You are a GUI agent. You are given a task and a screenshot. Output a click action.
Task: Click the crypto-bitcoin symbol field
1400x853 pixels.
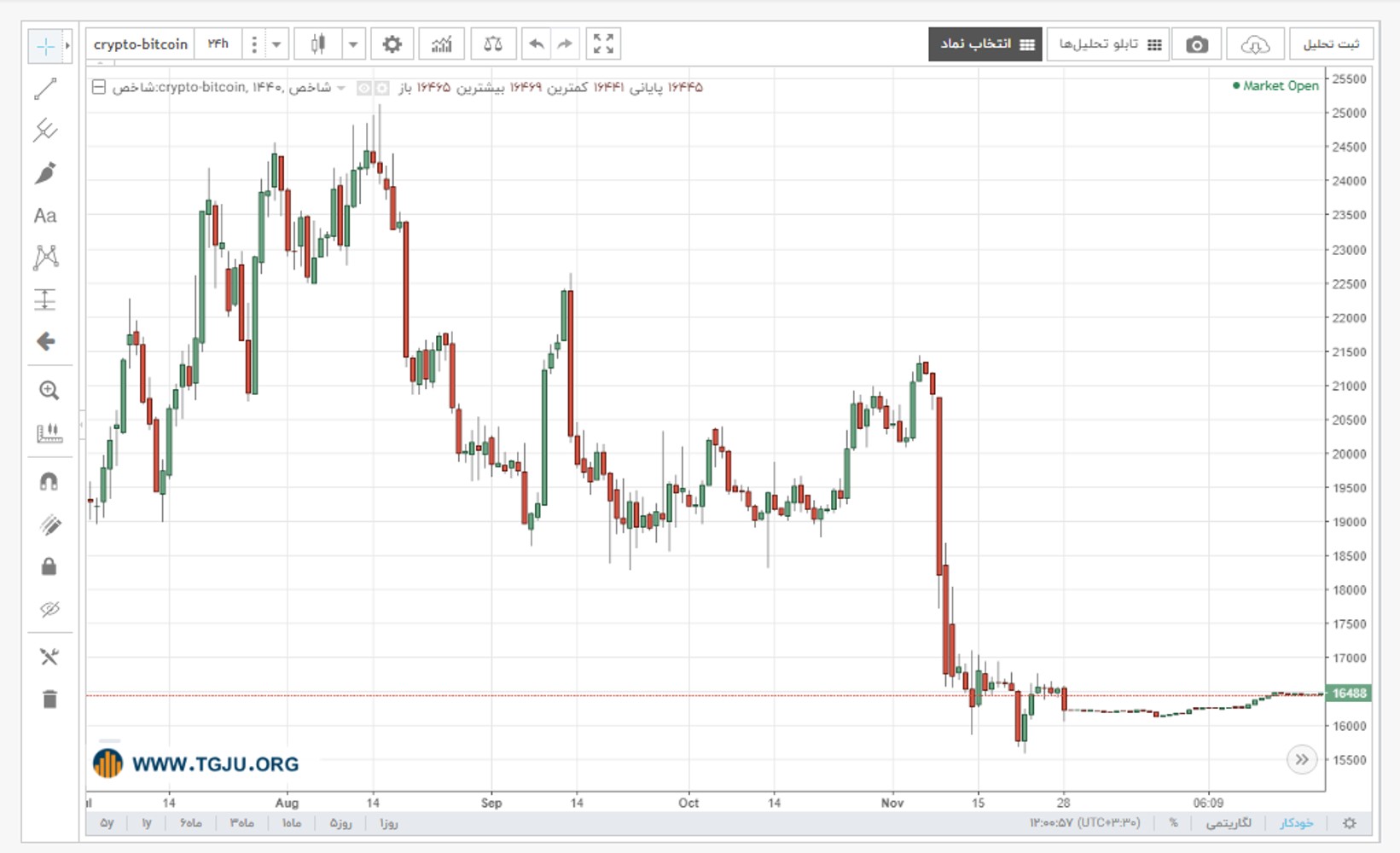(141, 44)
